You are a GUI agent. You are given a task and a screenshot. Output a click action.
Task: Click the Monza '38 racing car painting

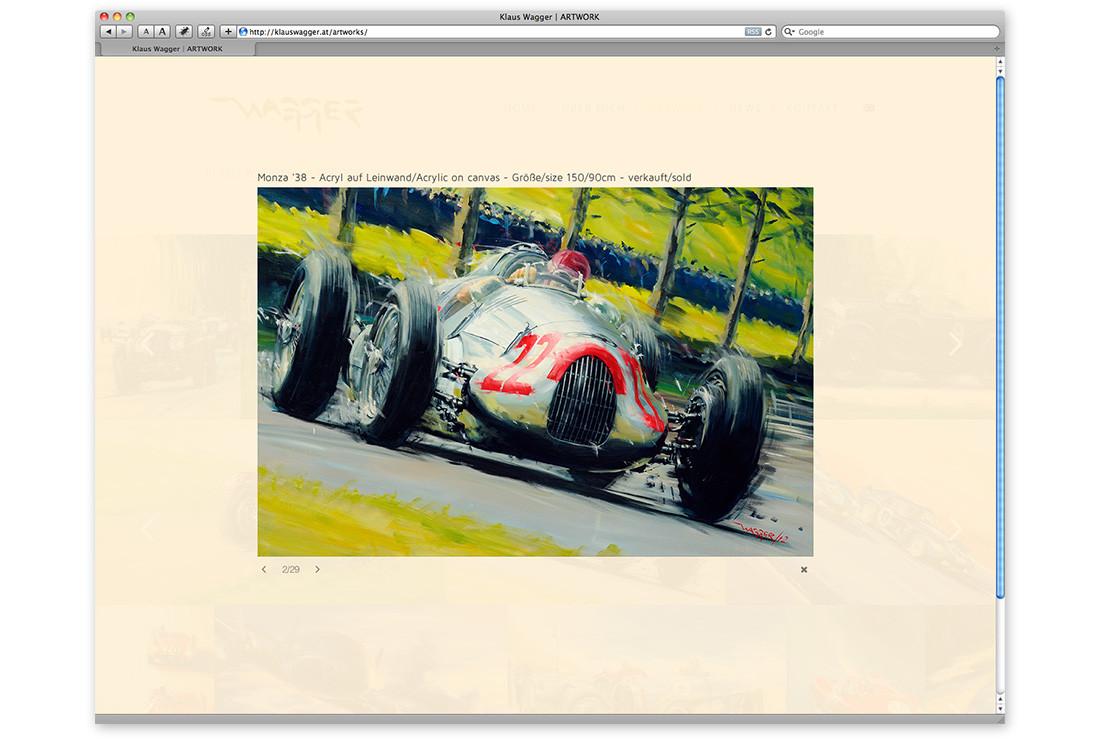click(535, 372)
